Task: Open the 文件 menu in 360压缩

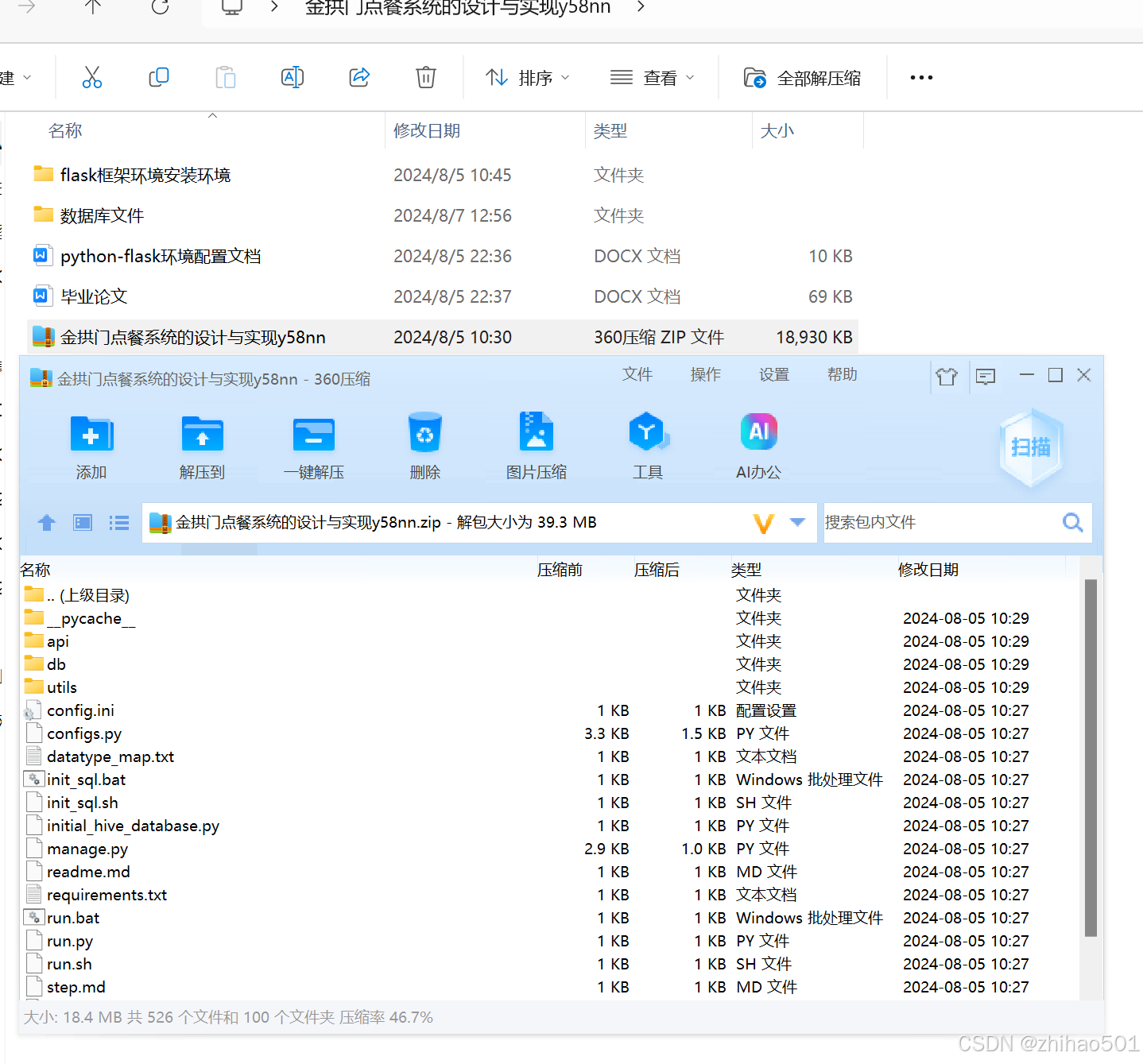Action: pyautogui.click(x=637, y=374)
